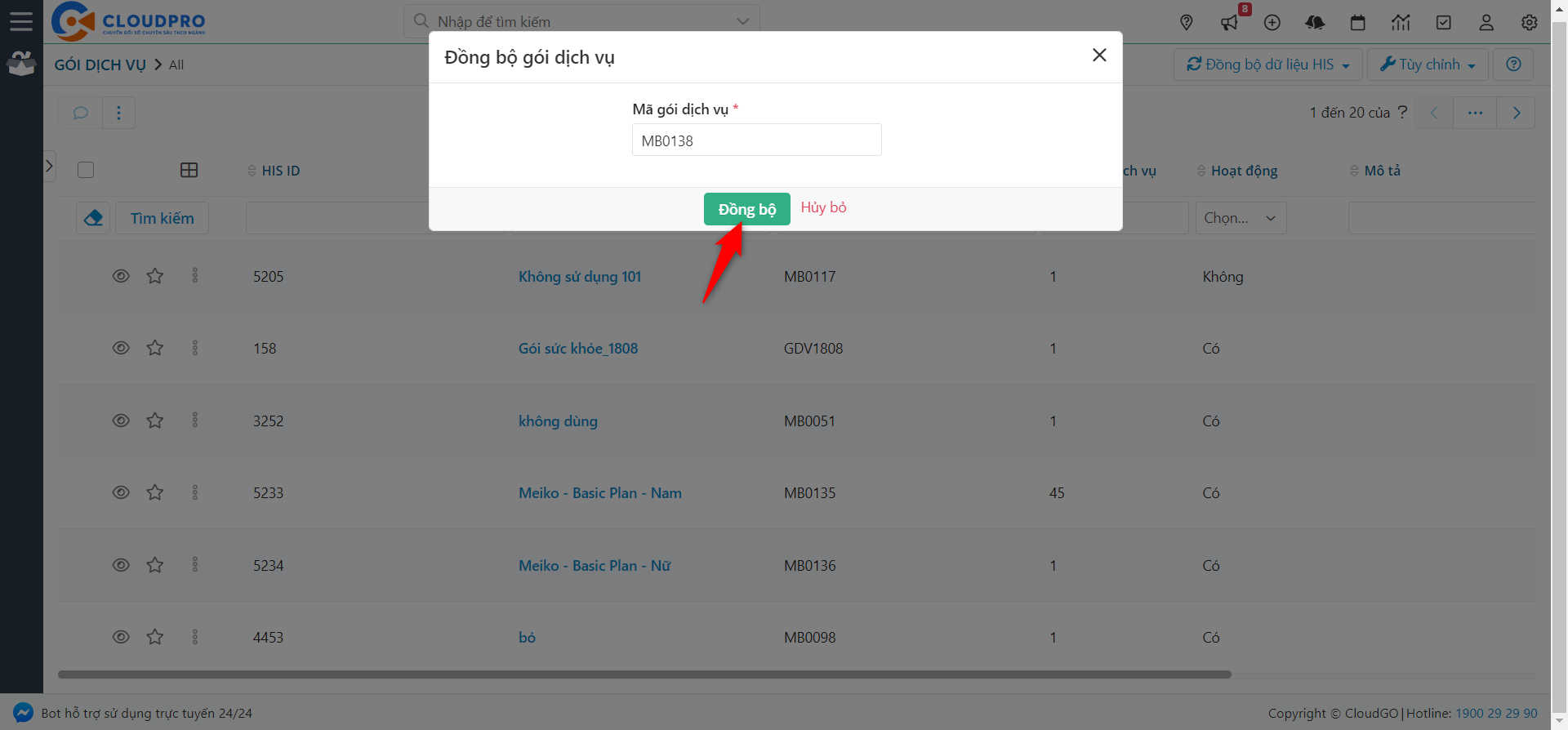Screen dimensions: 1568x730
Task: Open row 5205 more options dots
Action: 195,276
